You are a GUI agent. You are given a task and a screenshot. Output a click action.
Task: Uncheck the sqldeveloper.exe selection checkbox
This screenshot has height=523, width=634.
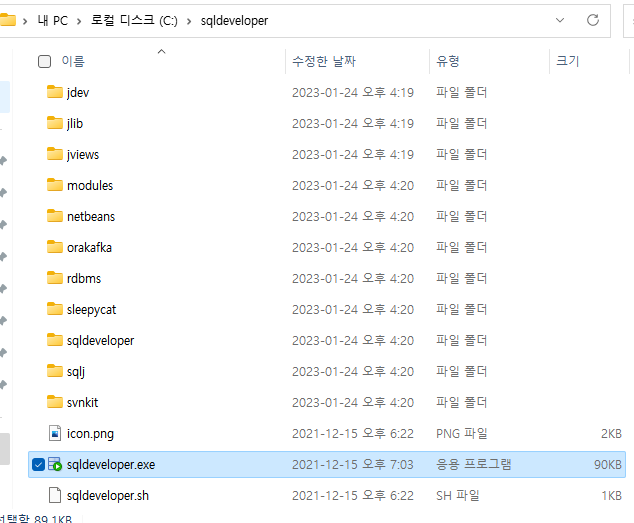[x=38, y=464]
